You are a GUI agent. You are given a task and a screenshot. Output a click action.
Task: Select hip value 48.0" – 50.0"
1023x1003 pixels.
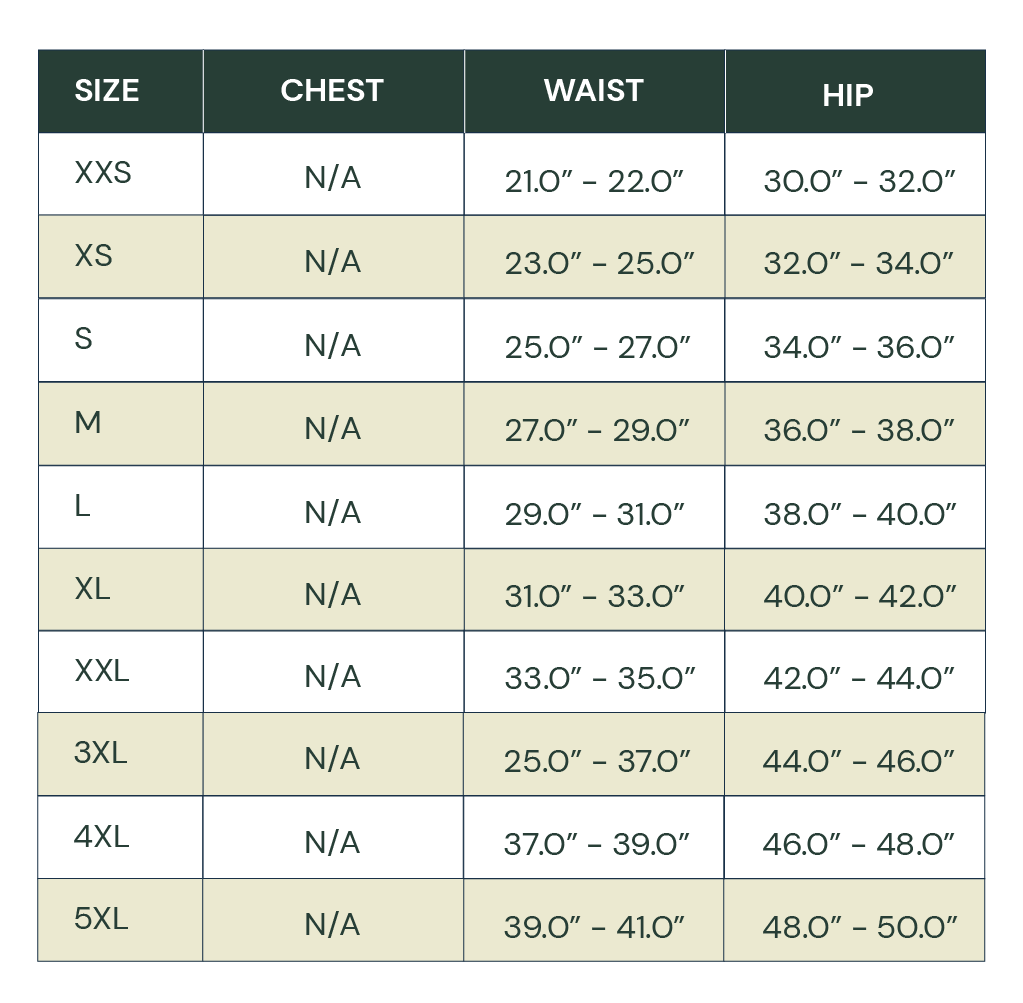(859, 927)
